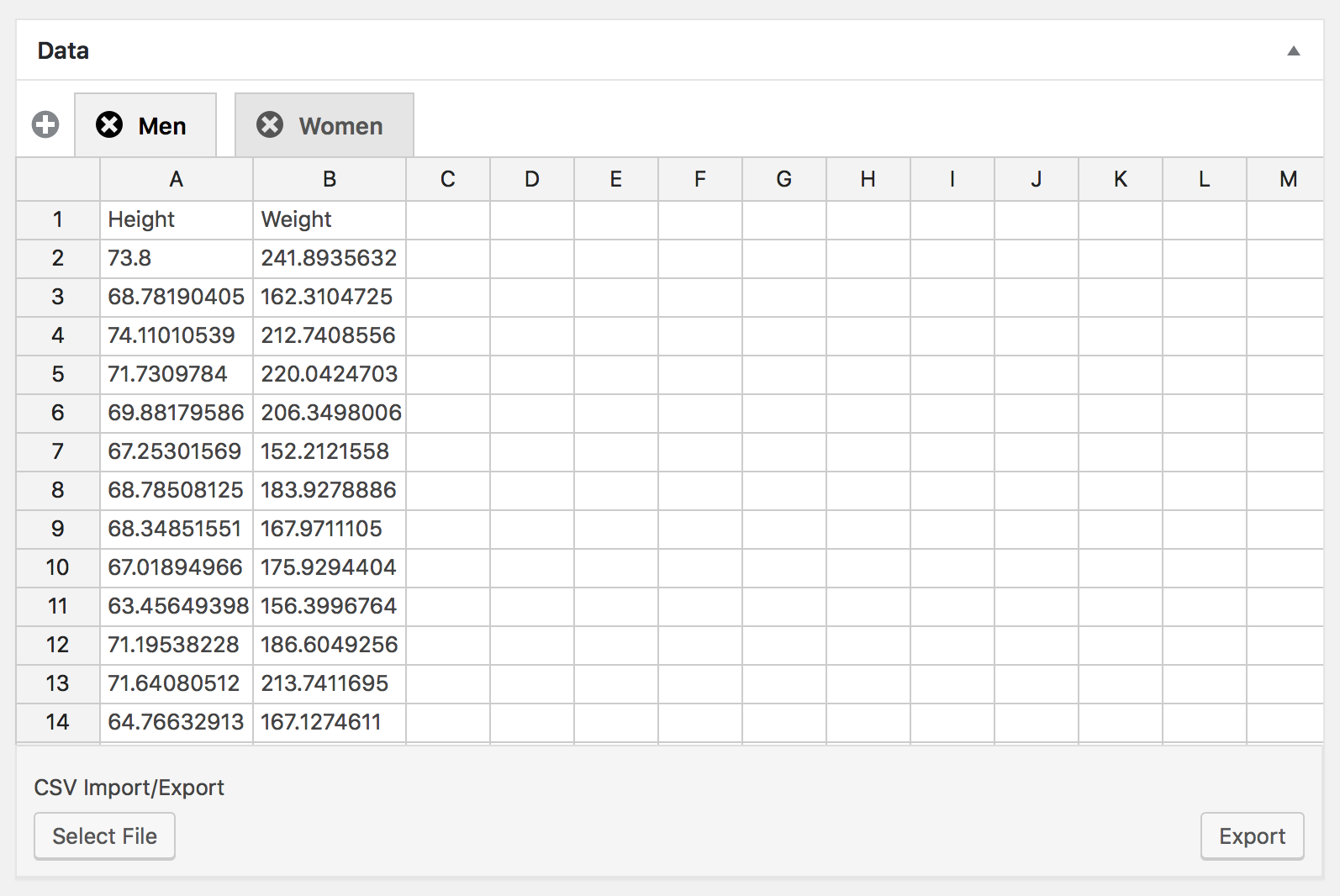Click the Export button
Viewport: 1340px width, 896px height.
(1253, 836)
